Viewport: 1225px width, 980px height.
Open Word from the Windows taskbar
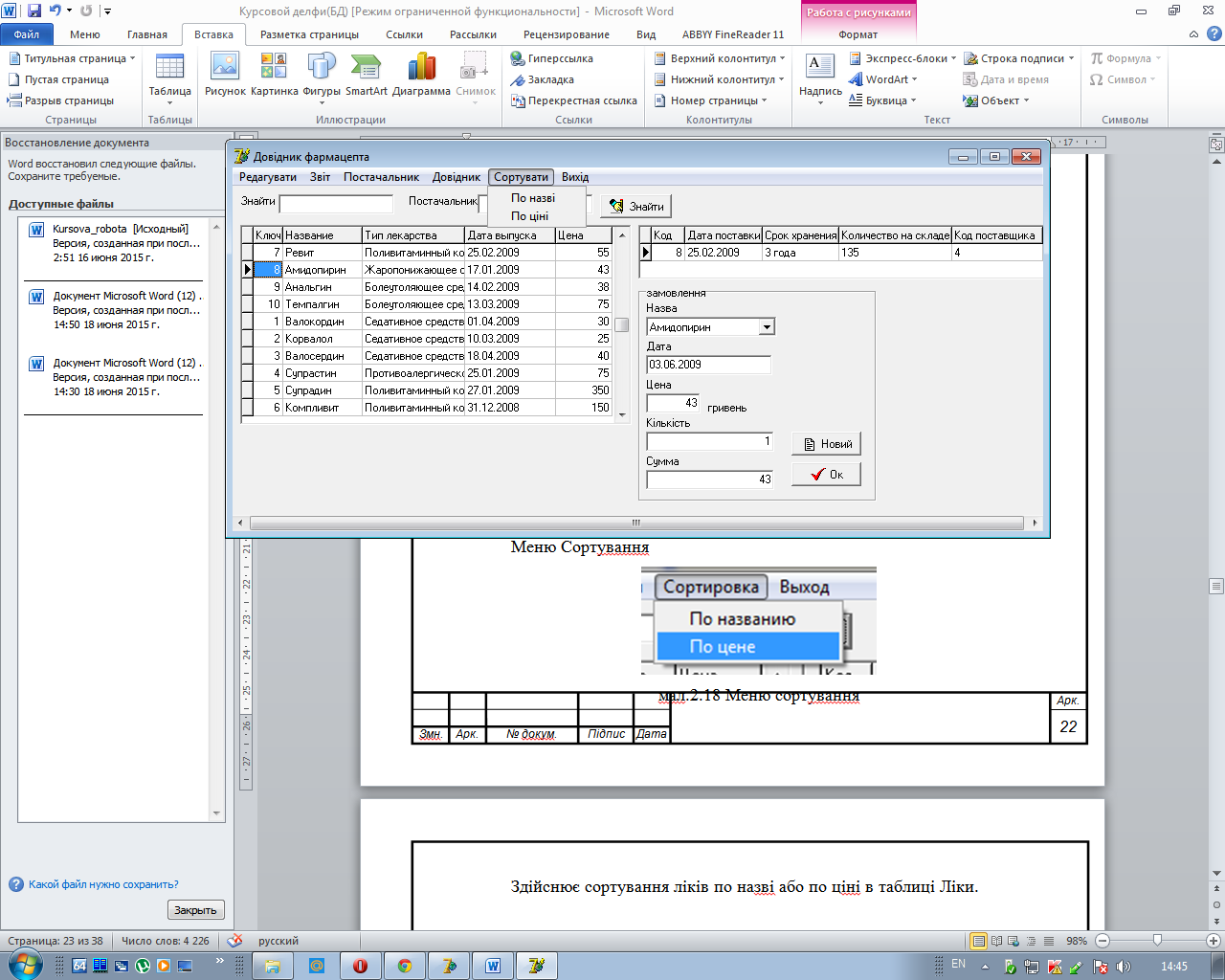point(493,966)
